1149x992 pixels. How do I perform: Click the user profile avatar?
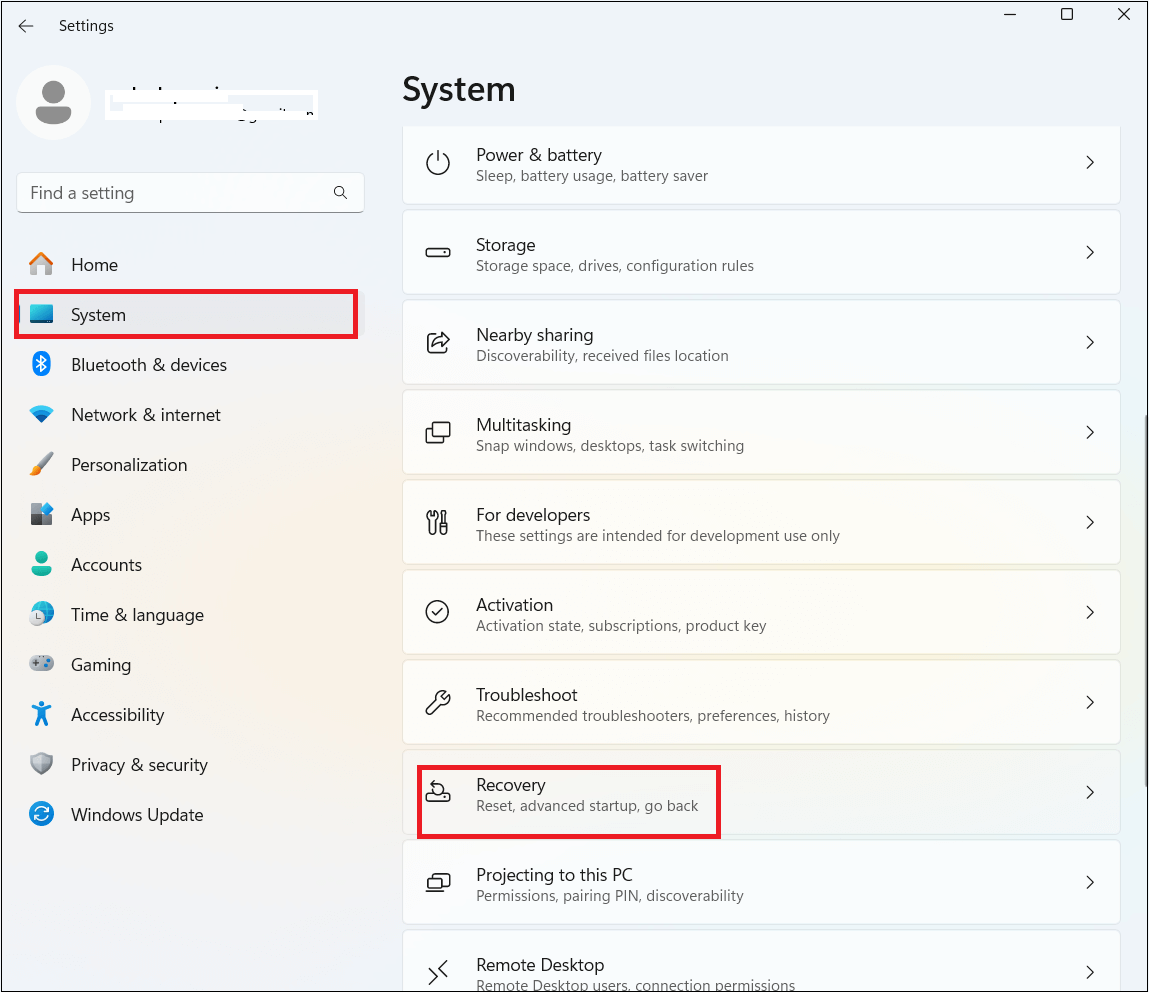pyautogui.click(x=53, y=103)
